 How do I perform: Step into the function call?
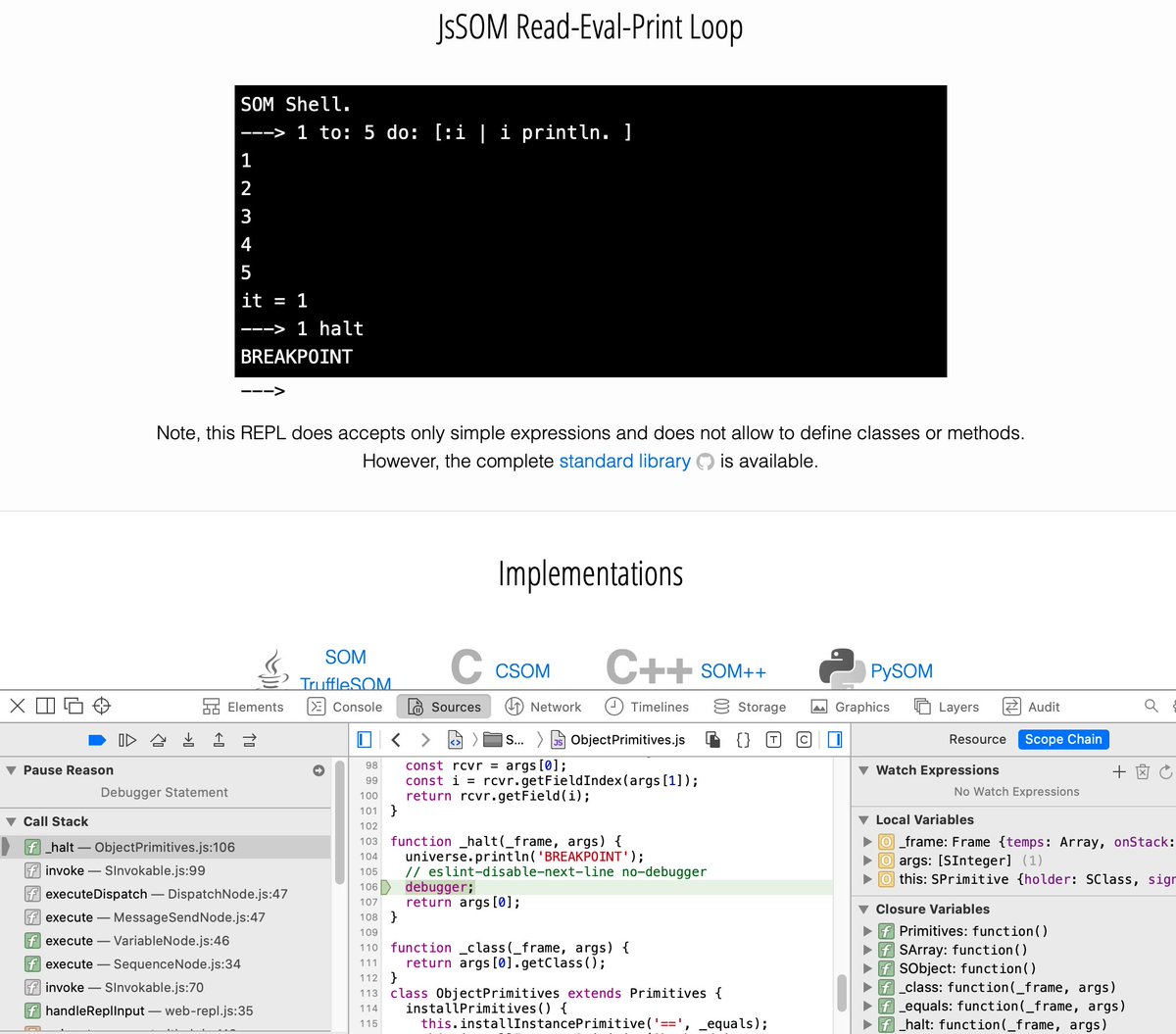point(188,740)
